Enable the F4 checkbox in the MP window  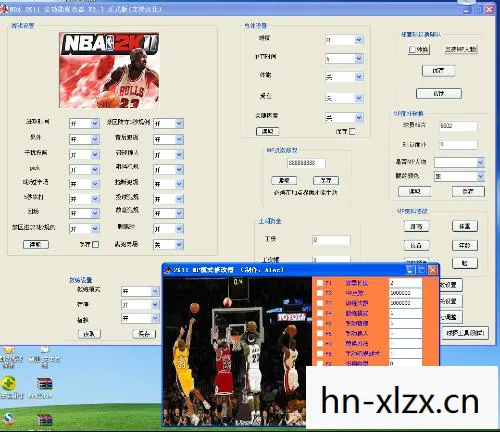pos(320,313)
